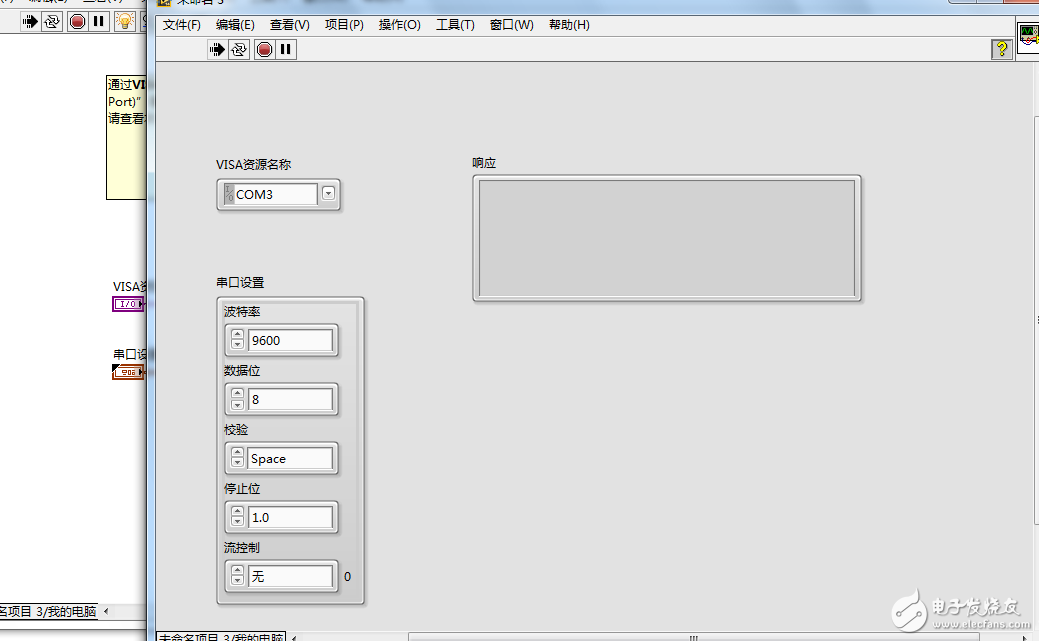Click the data bits field showing 8

pyautogui.click(x=290, y=400)
